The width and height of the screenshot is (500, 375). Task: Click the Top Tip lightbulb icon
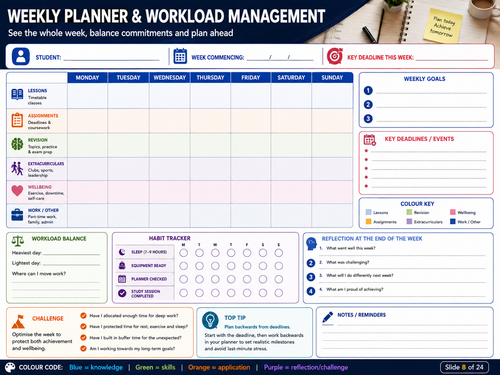pos(210,320)
